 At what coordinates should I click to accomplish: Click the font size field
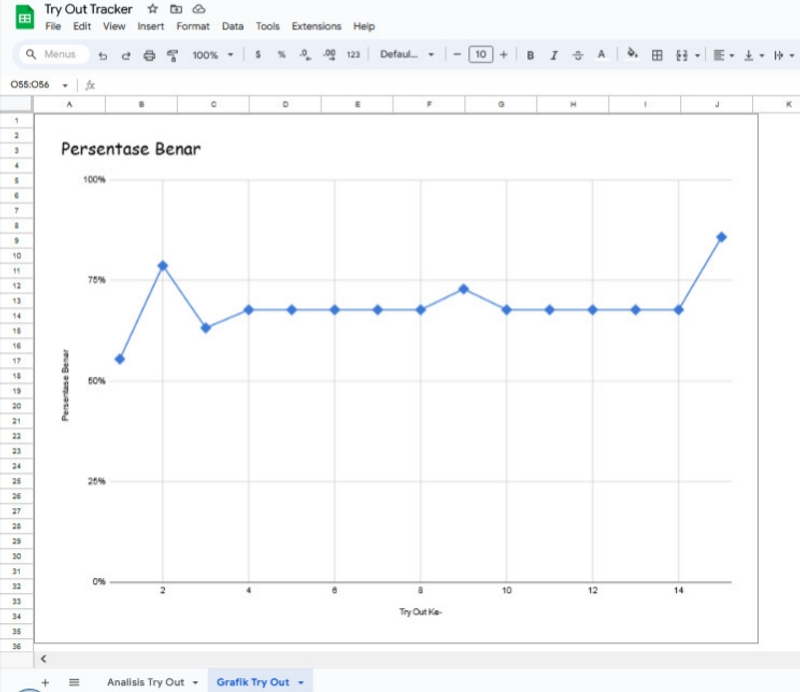481,54
